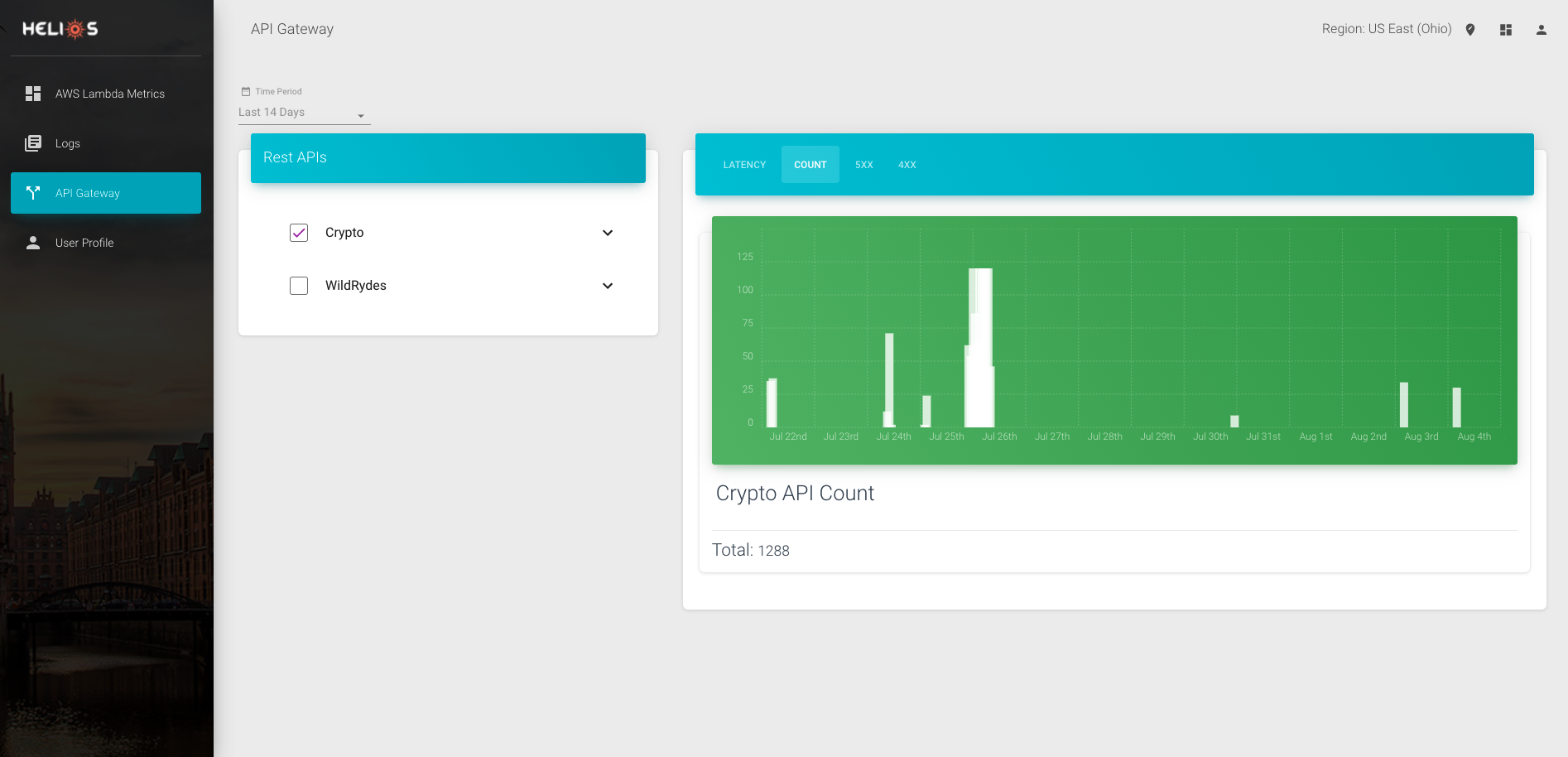
Task: Open the Last 14 Days time period dropdown
Action: click(x=304, y=113)
